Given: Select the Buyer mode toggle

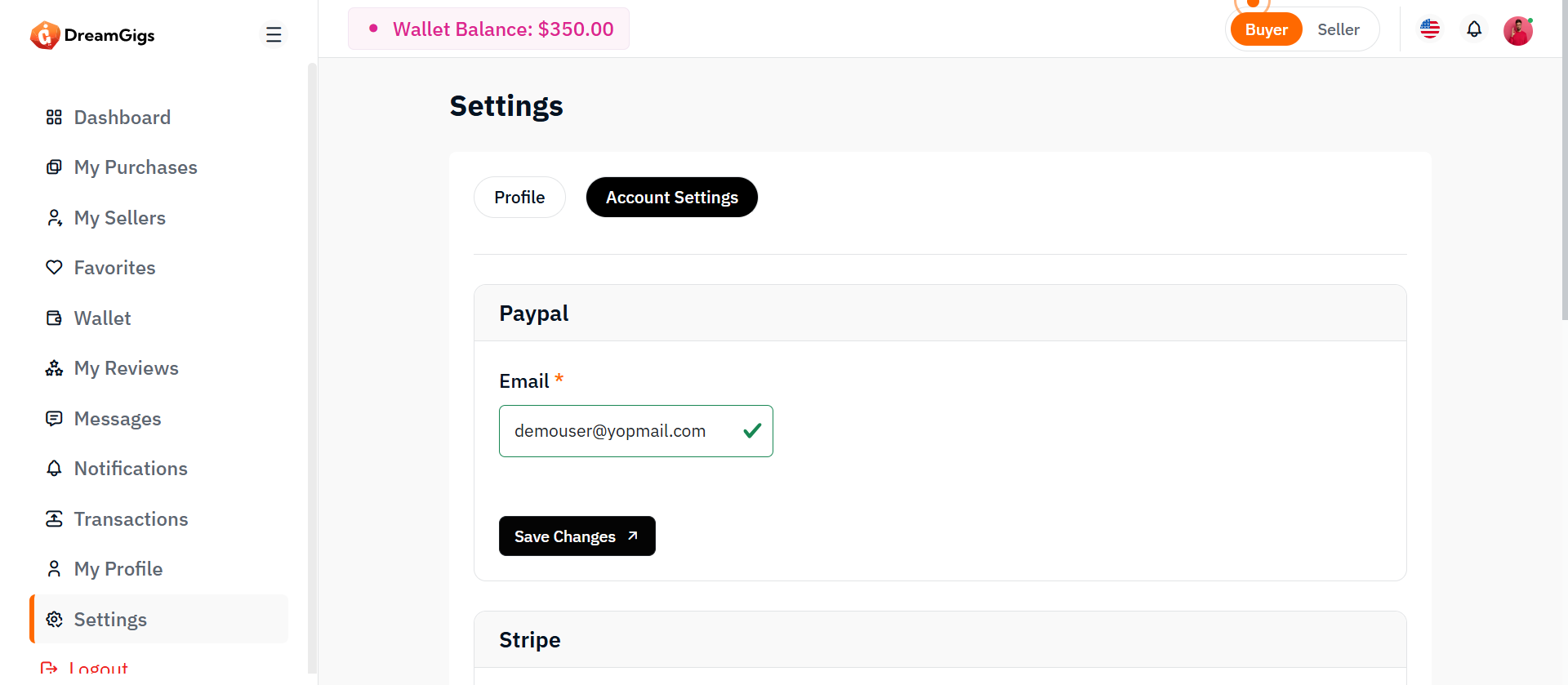Looking at the screenshot, I should [1266, 29].
